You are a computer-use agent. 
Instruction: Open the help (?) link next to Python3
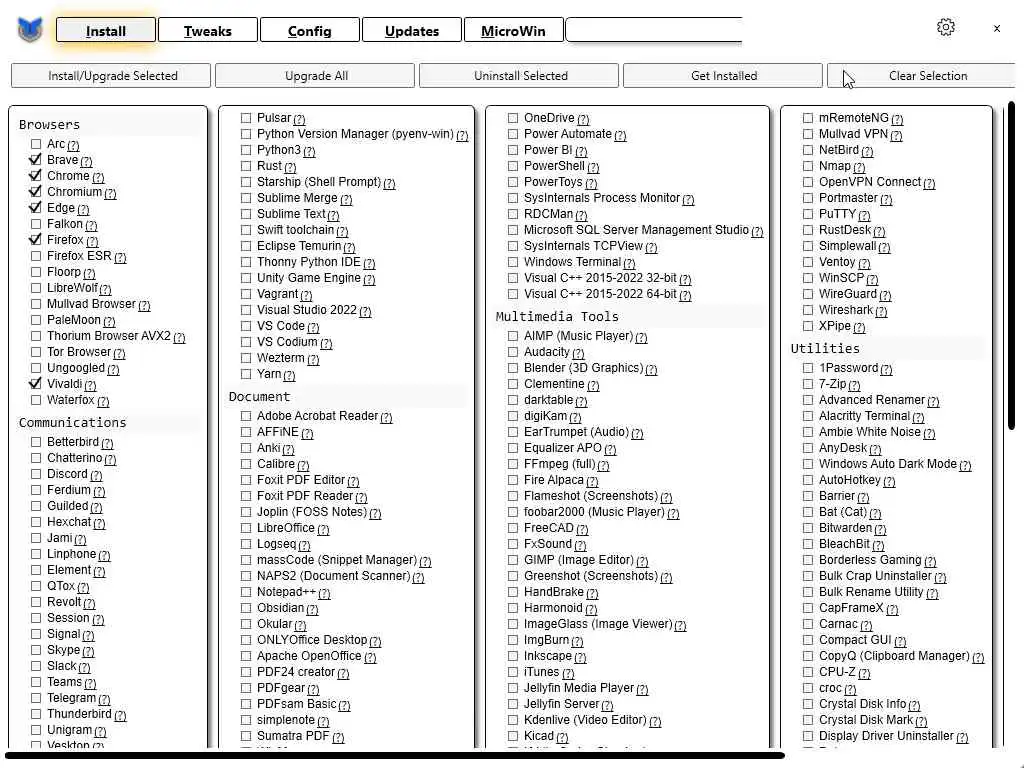(x=310, y=152)
